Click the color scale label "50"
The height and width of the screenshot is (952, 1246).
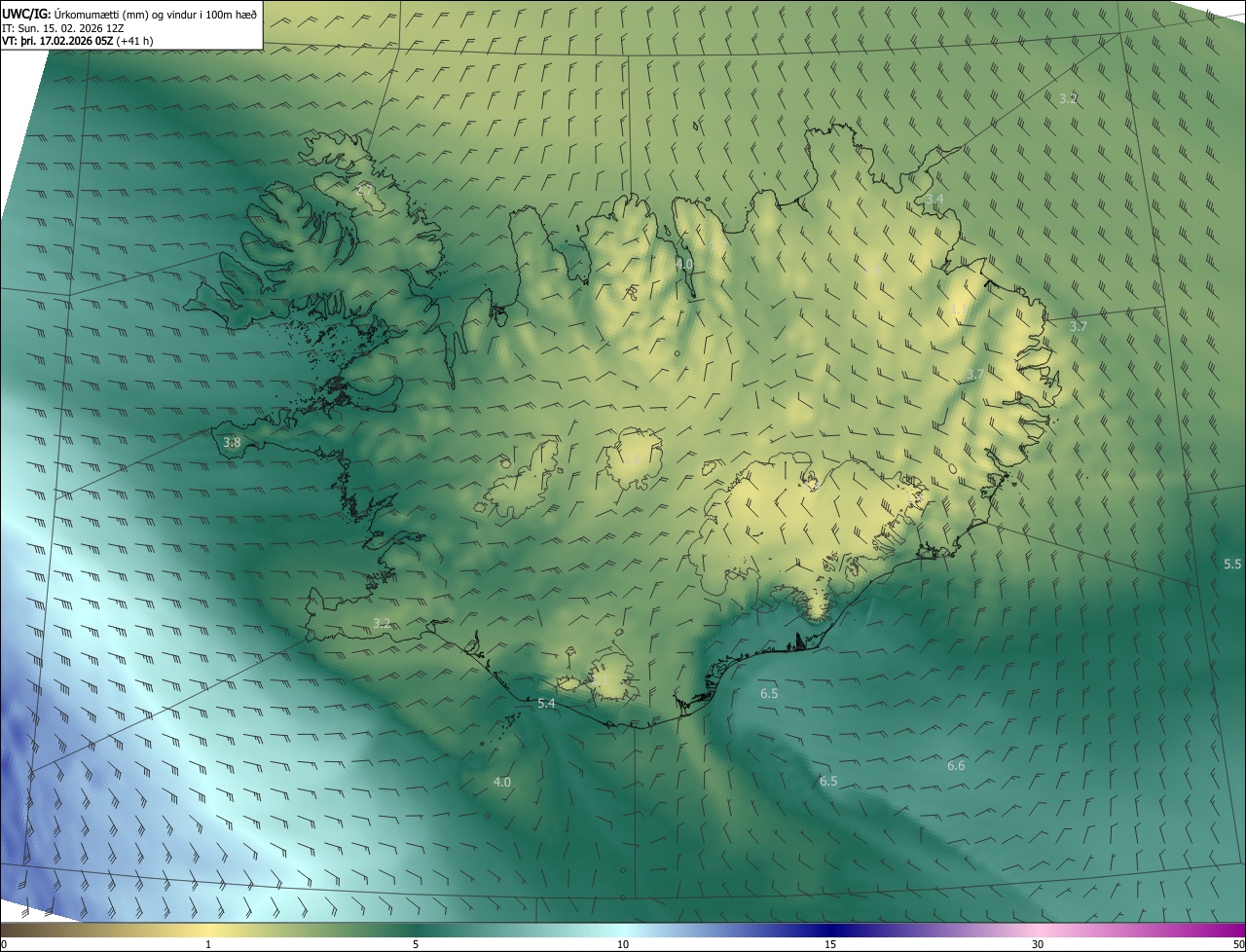click(1238, 944)
